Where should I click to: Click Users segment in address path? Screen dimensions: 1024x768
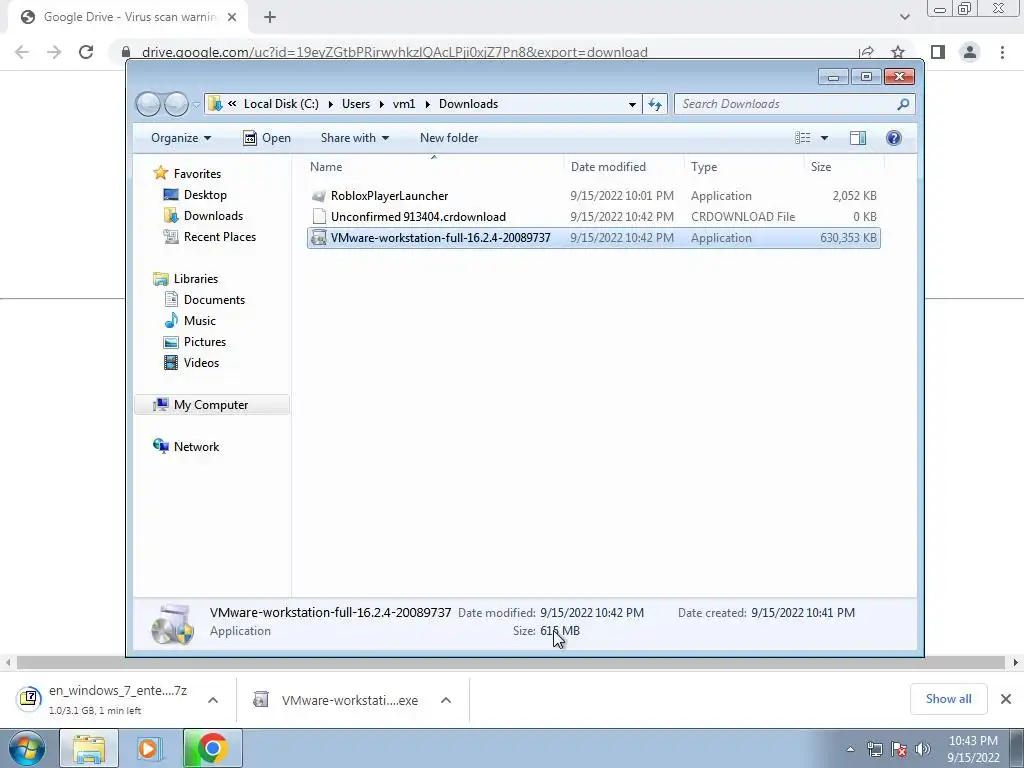[355, 104]
